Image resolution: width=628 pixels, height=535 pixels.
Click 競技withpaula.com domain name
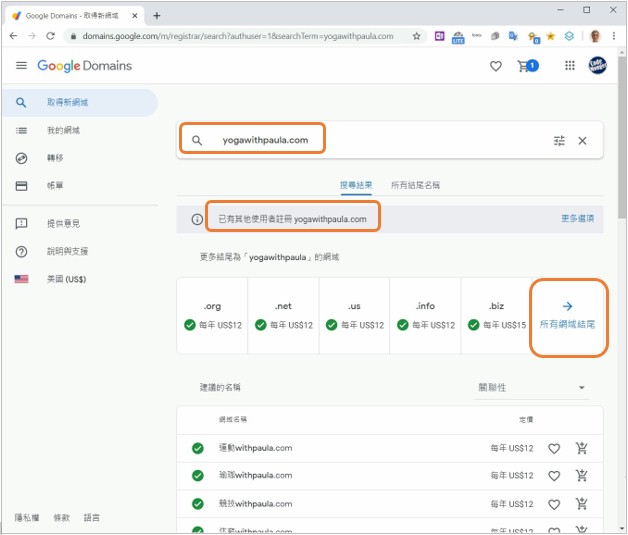(x=256, y=504)
